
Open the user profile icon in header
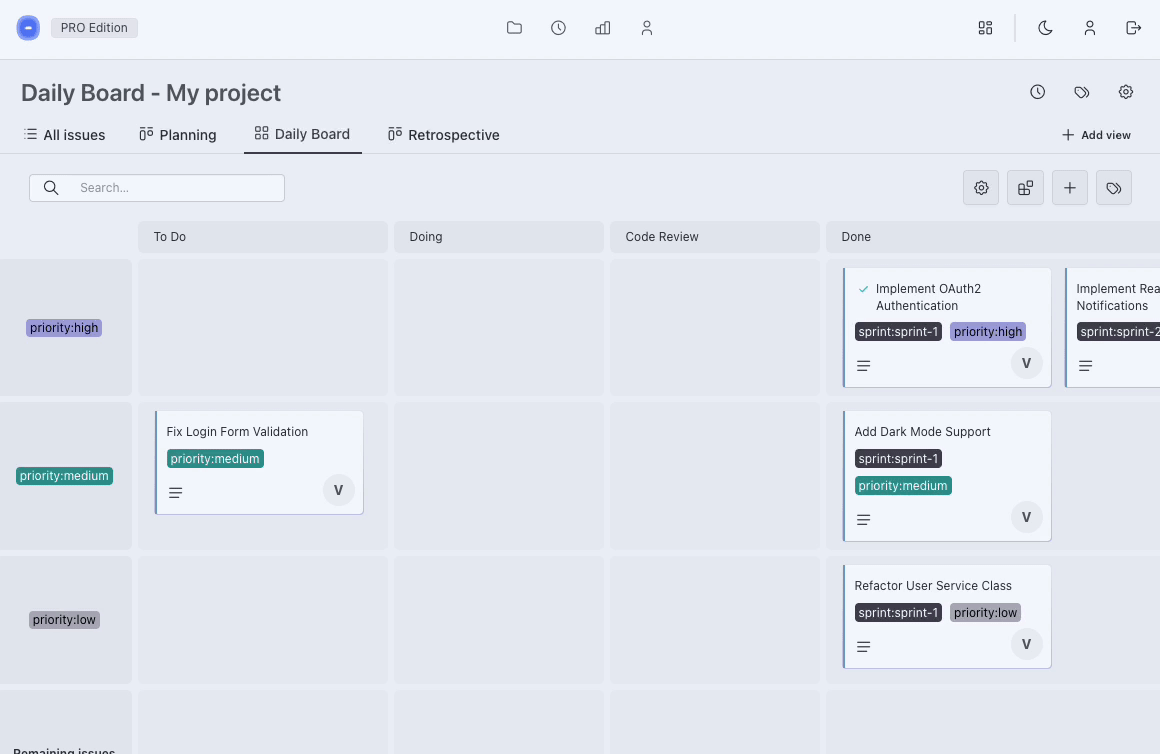pyautogui.click(x=1090, y=28)
